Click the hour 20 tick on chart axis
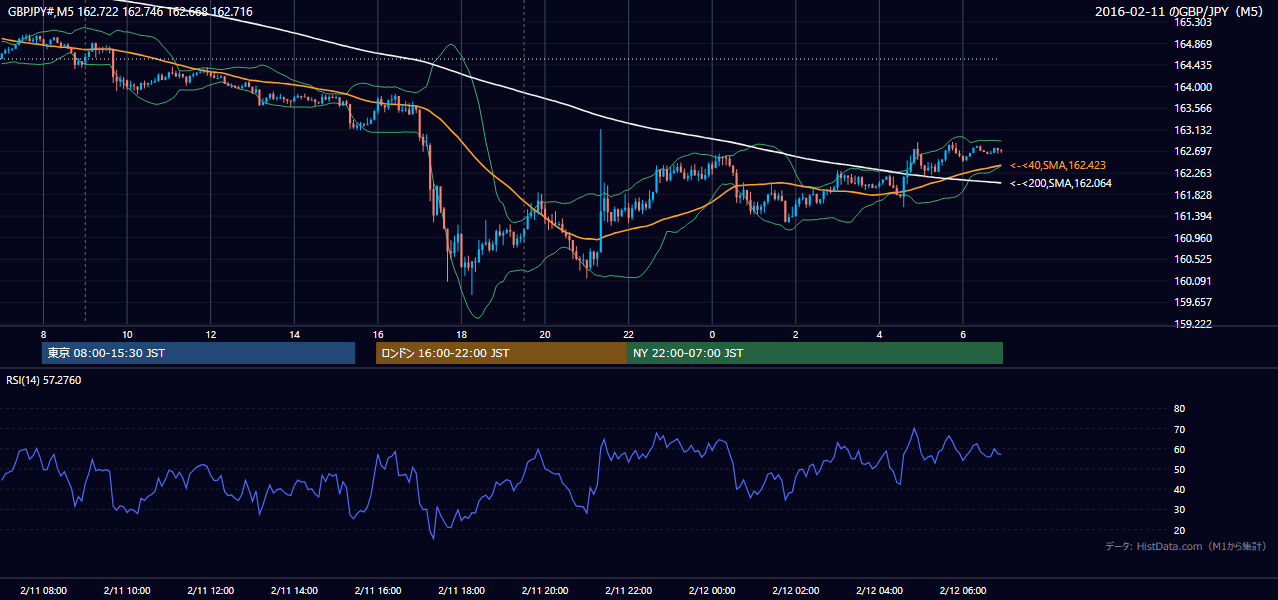Image resolution: width=1278 pixels, height=600 pixels. 545,334
